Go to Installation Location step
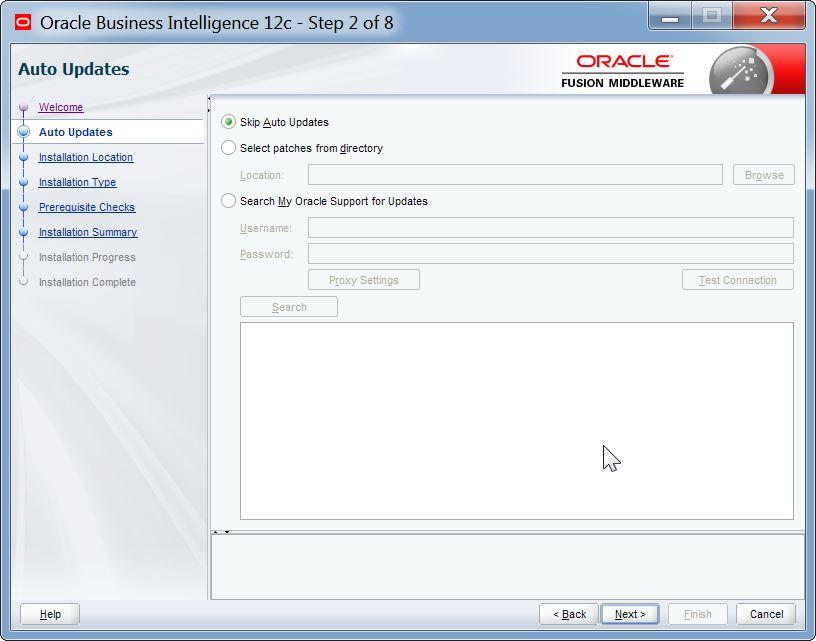 (86, 157)
